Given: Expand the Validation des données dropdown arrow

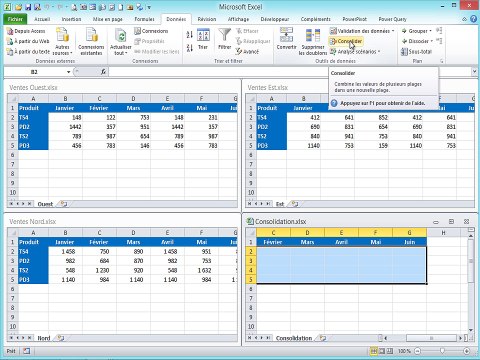Looking at the screenshot, I should [x=393, y=31].
